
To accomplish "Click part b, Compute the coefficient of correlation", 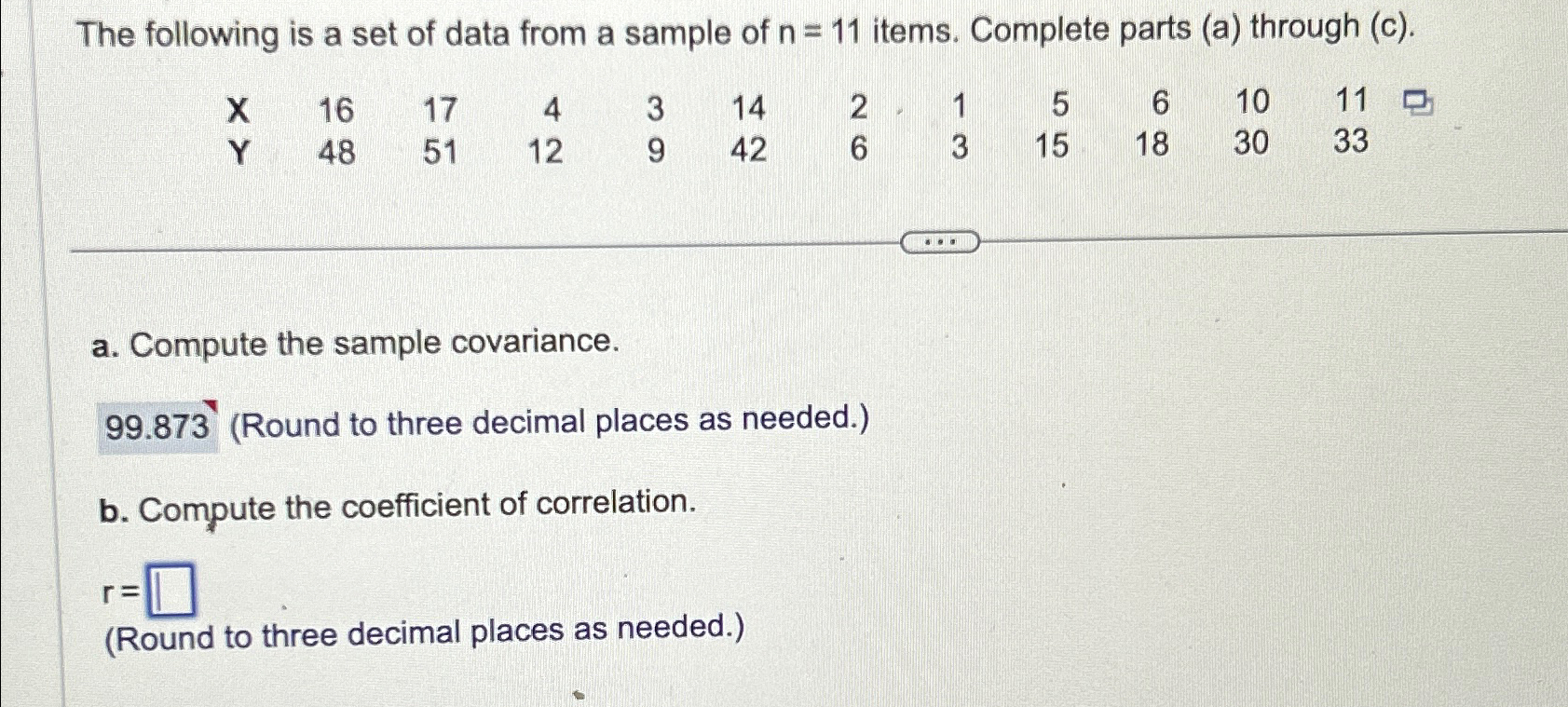I will coord(398,506).
